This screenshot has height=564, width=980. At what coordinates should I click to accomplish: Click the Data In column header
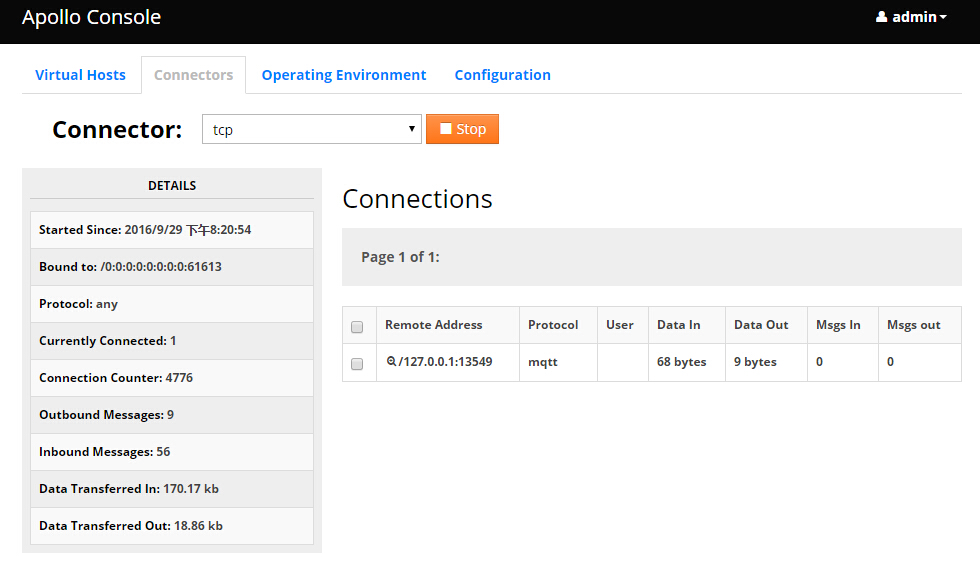coord(678,325)
